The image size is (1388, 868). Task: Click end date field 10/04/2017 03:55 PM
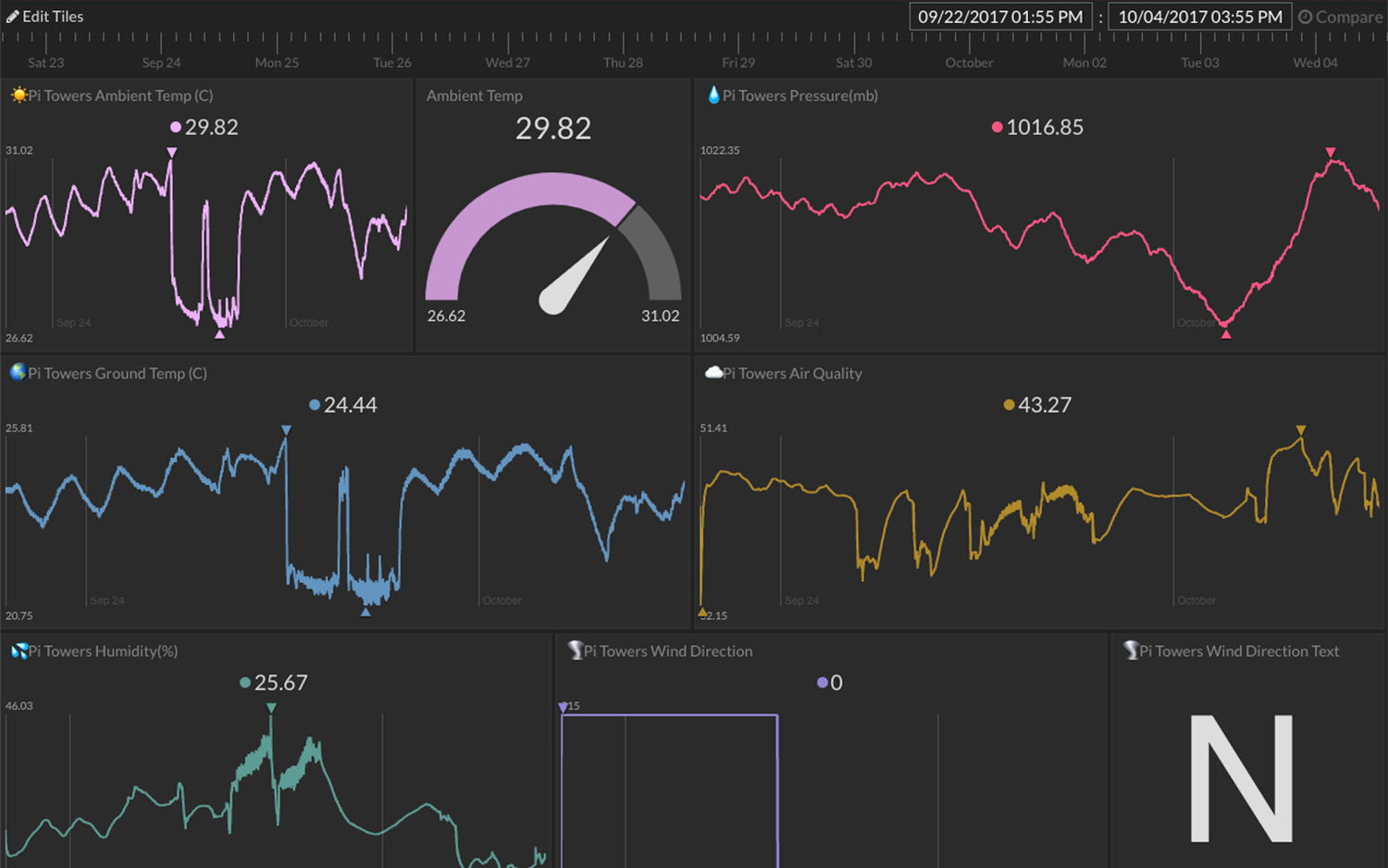[1200, 17]
